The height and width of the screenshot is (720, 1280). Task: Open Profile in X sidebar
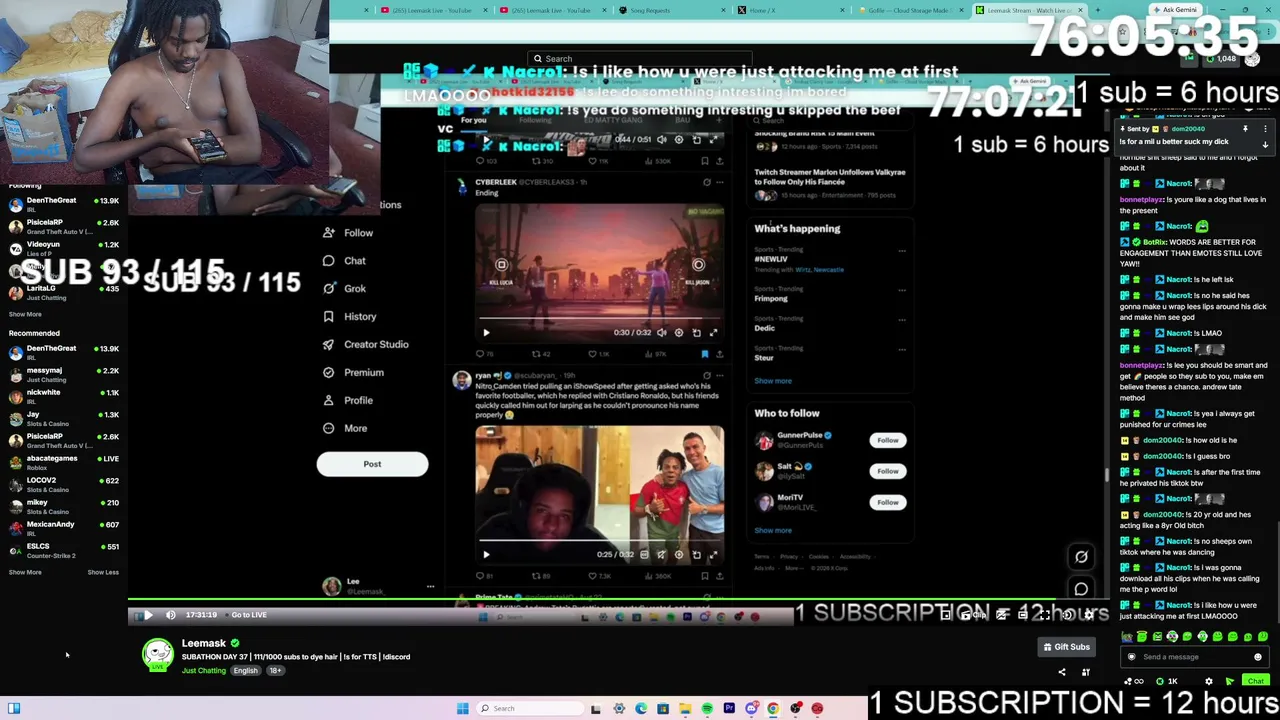[x=347, y=400]
